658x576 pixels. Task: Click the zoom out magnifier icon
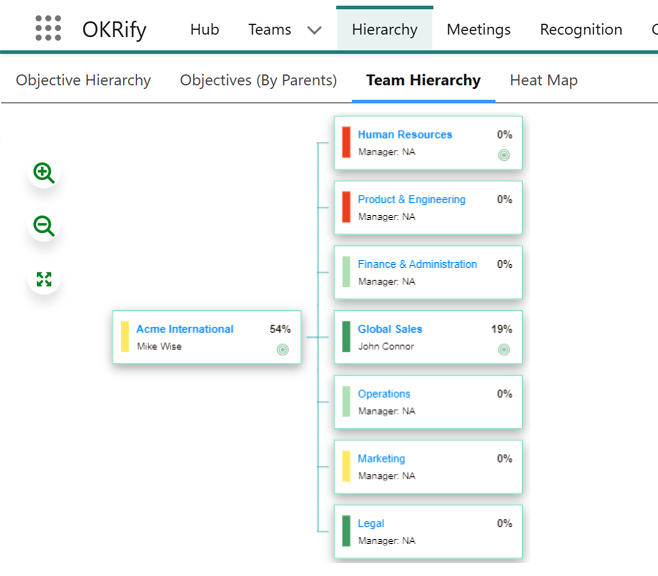(x=44, y=227)
